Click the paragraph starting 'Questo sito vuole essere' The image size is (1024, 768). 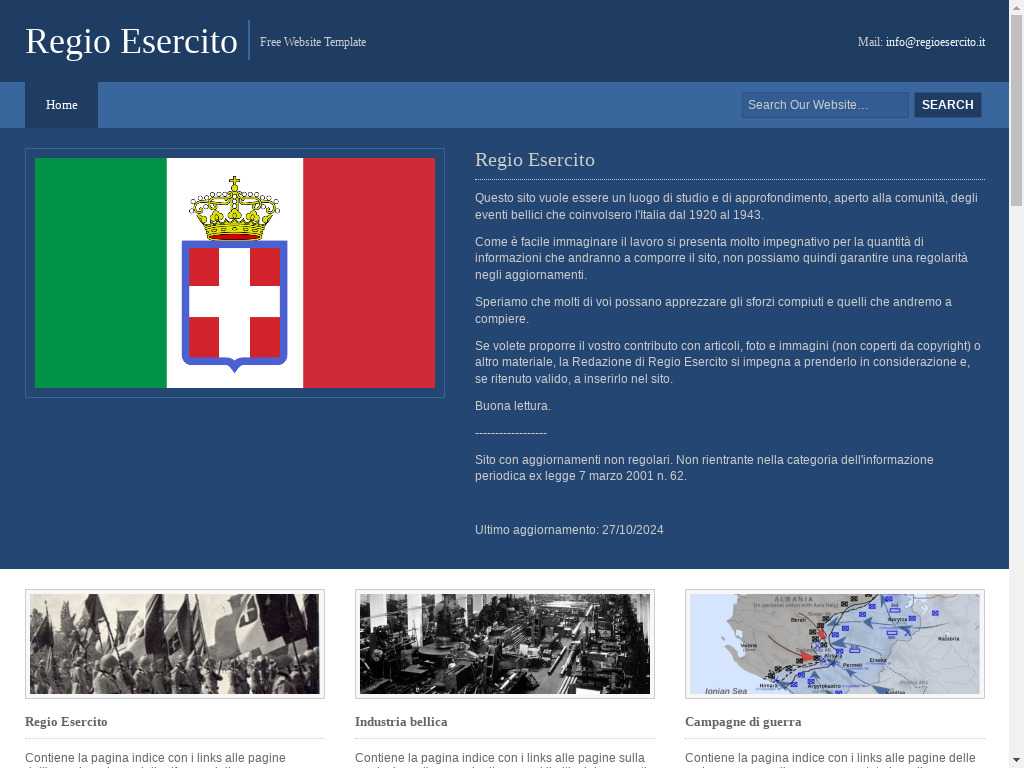726,206
